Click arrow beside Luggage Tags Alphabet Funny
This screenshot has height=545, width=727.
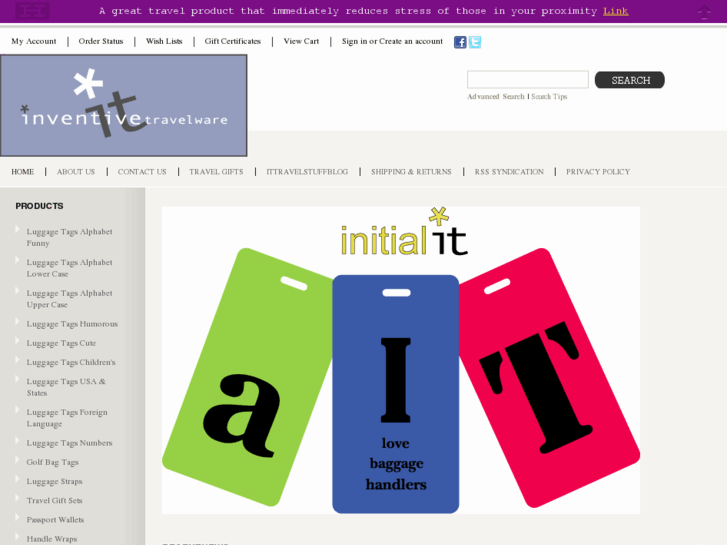pyautogui.click(x=17, y=229)
